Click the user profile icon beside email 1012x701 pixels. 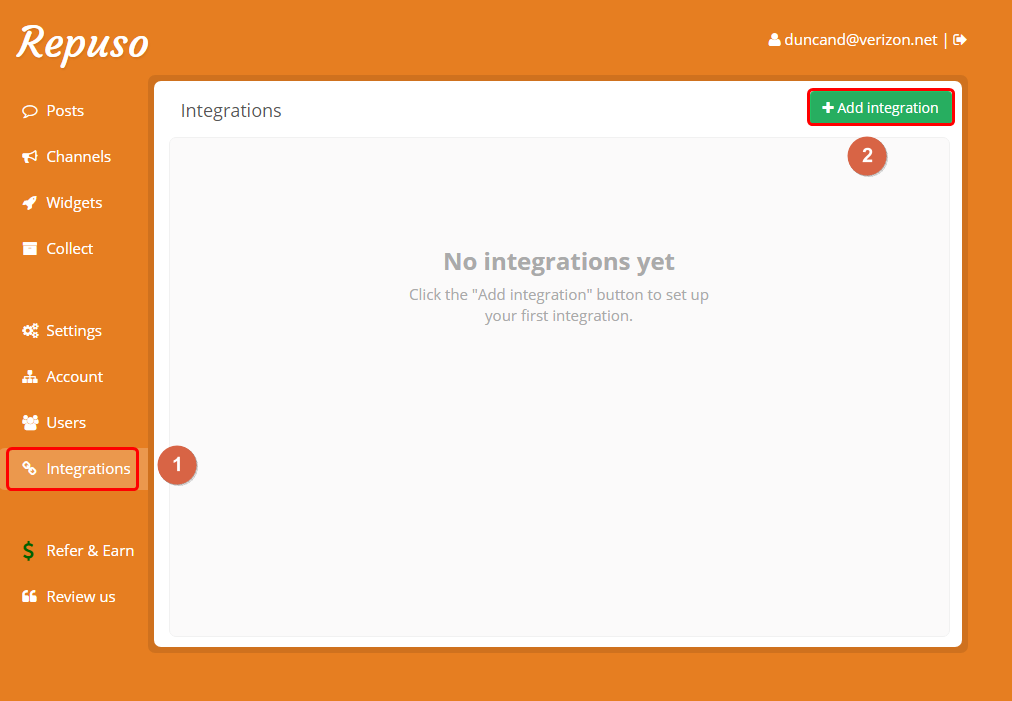774,40
